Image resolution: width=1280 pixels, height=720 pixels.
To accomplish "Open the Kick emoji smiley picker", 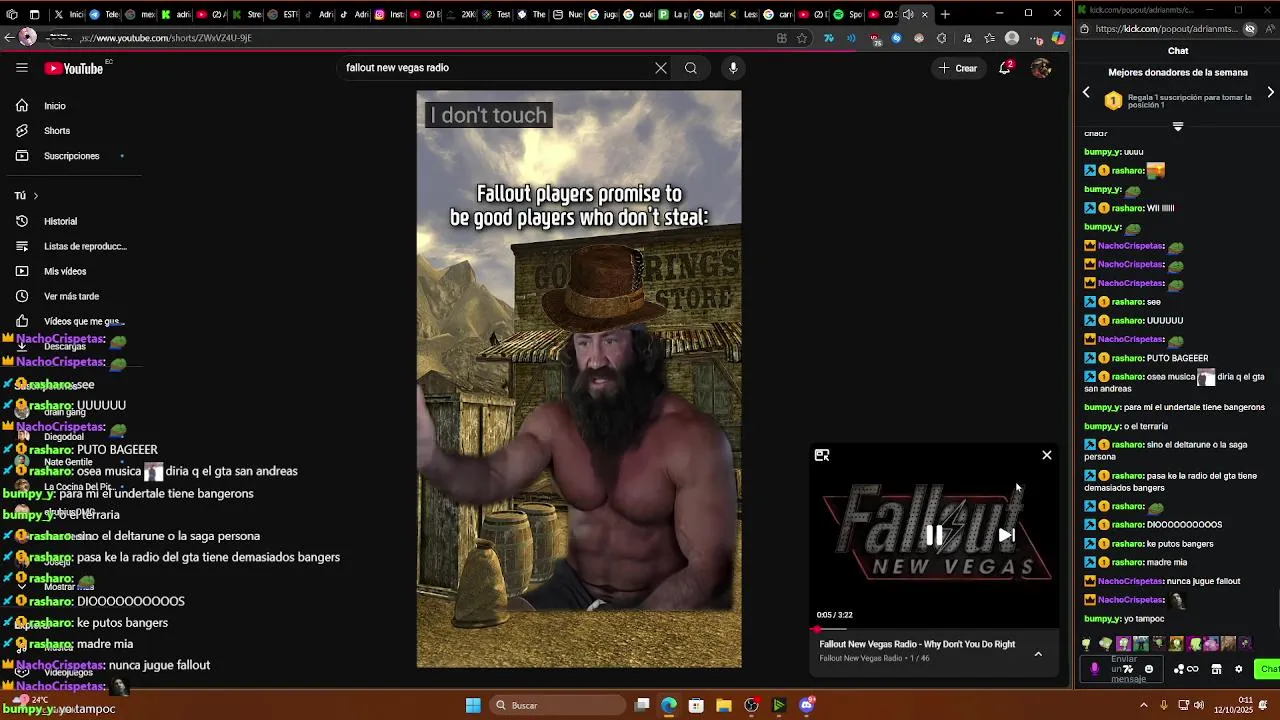I will (x=1148, y=669).
